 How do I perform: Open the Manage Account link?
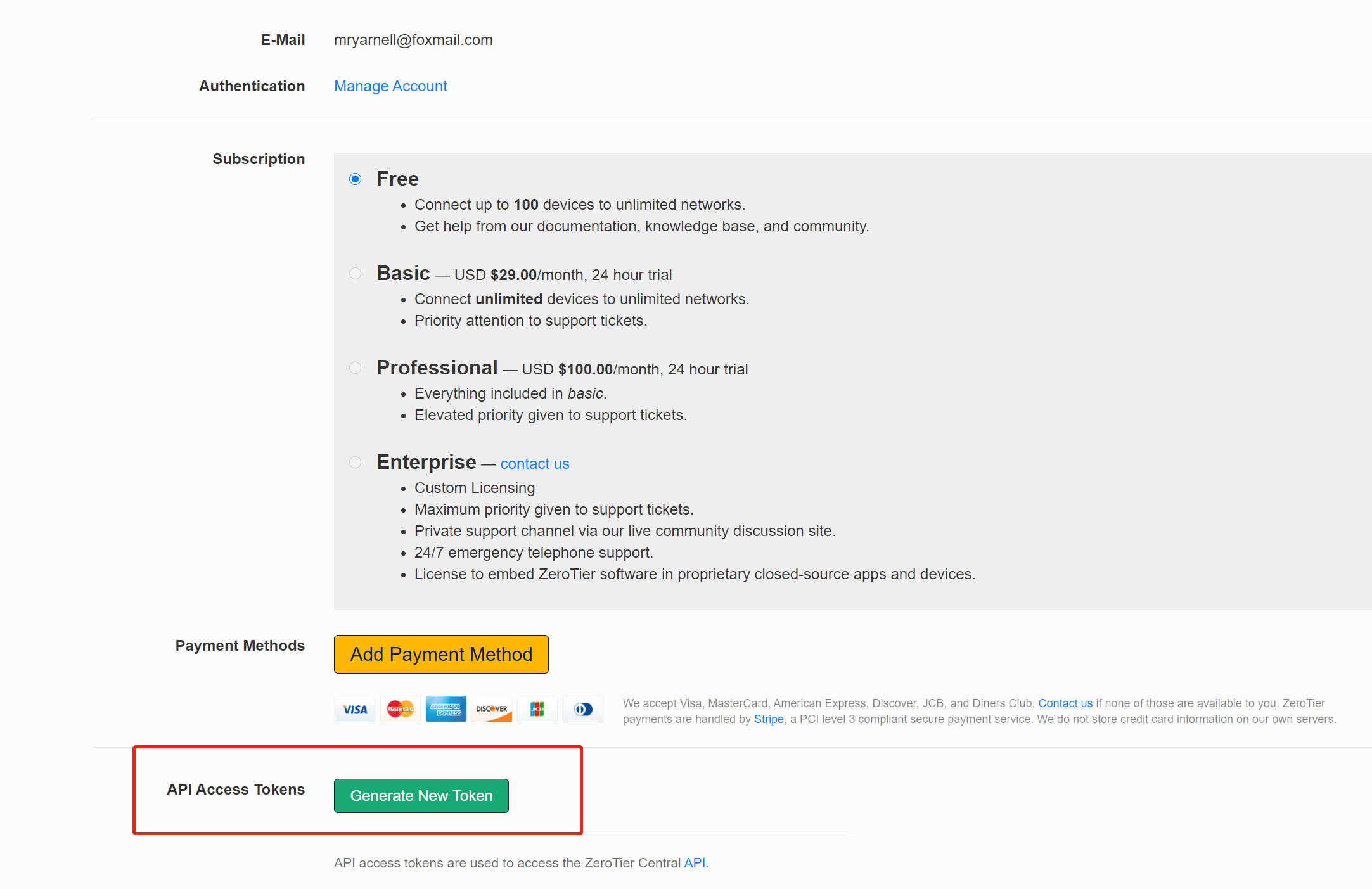click(390, 86)
